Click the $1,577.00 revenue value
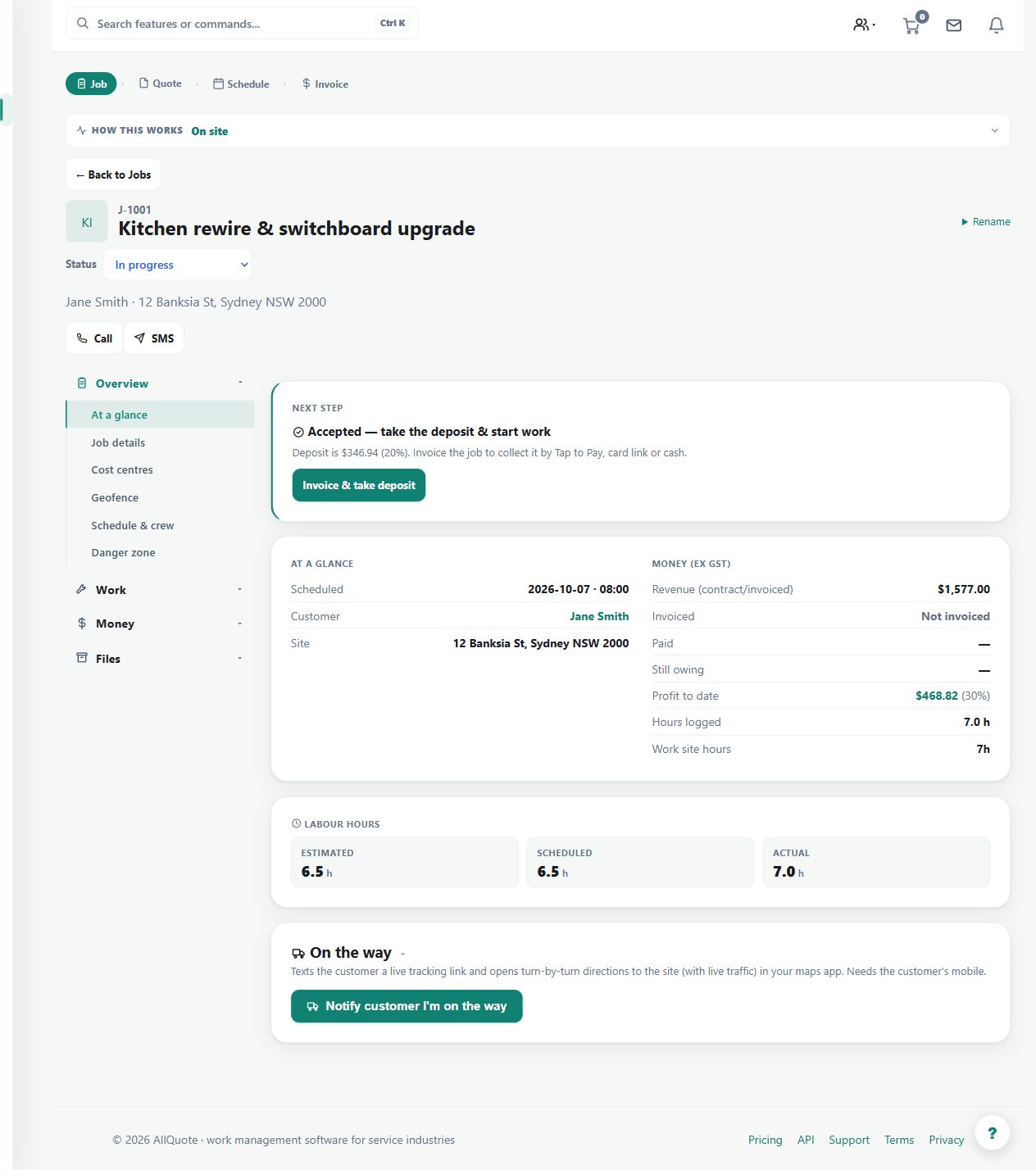 (964, 589)
